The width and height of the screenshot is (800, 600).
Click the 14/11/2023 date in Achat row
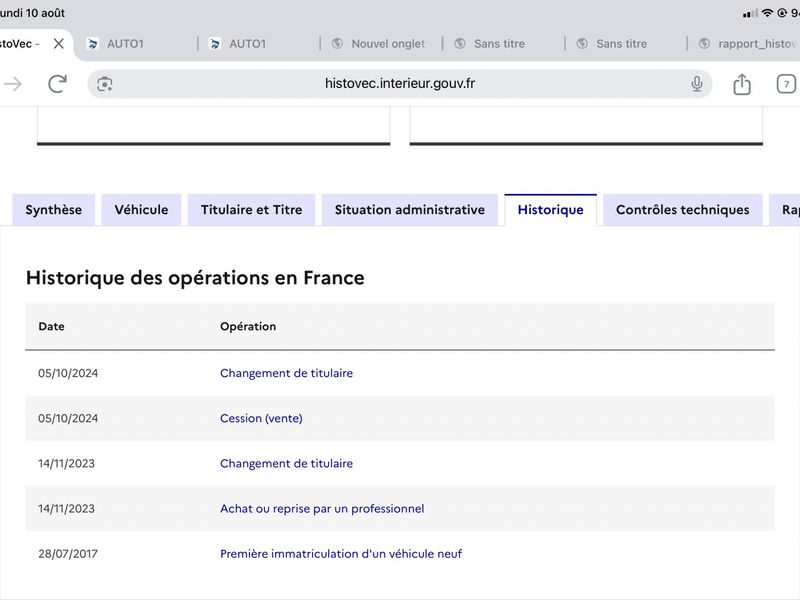(66, 509)
